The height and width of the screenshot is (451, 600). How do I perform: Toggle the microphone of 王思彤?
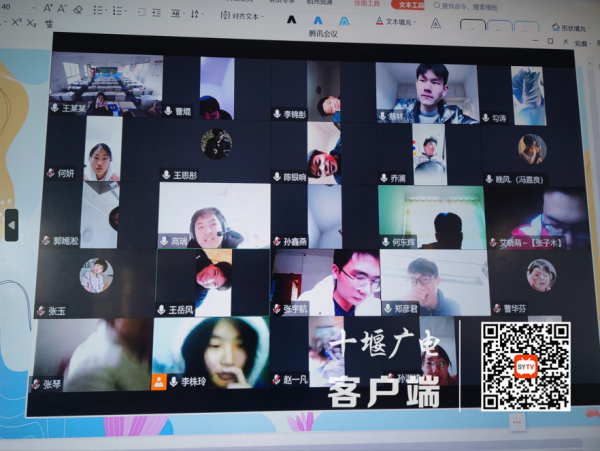tap(166, 175)
